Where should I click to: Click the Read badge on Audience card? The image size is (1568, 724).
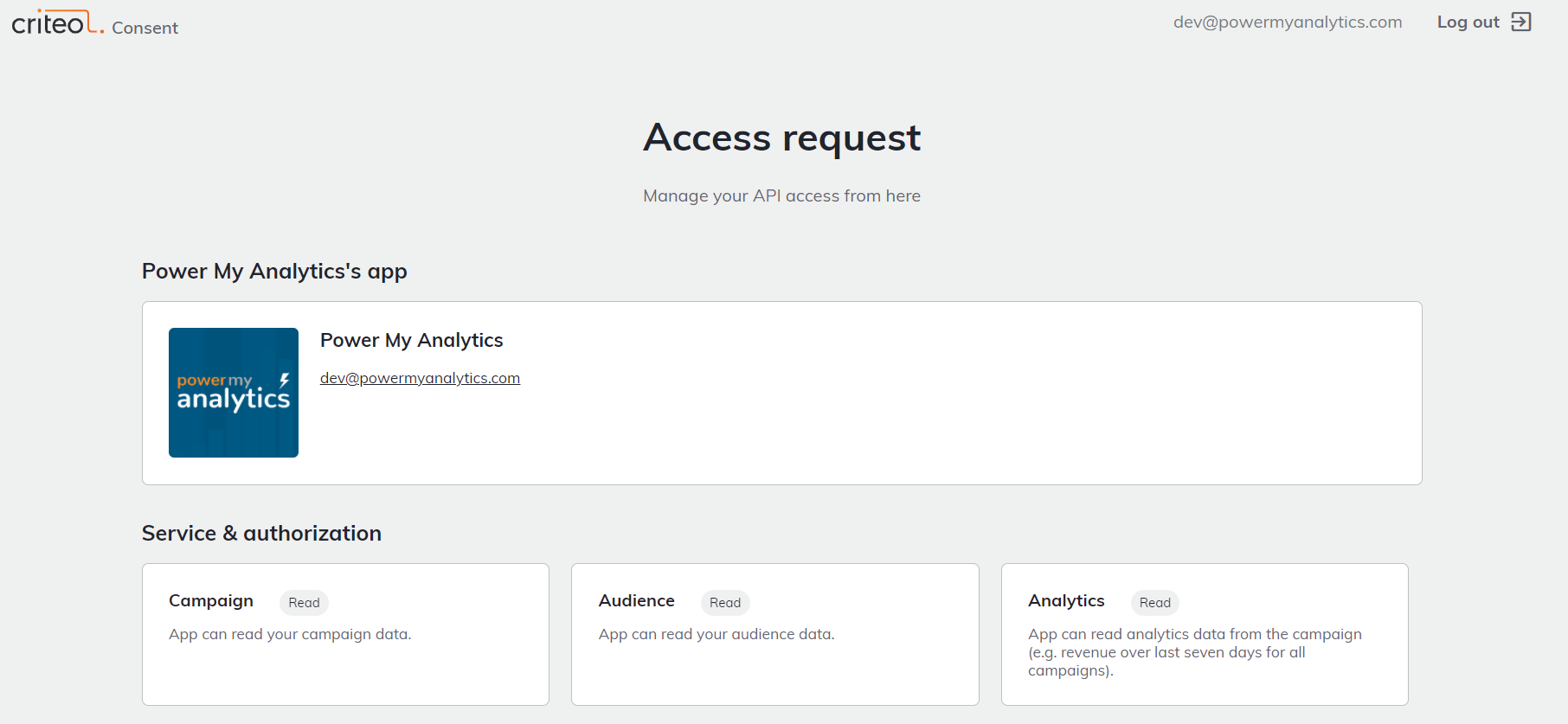click(725, 603)
